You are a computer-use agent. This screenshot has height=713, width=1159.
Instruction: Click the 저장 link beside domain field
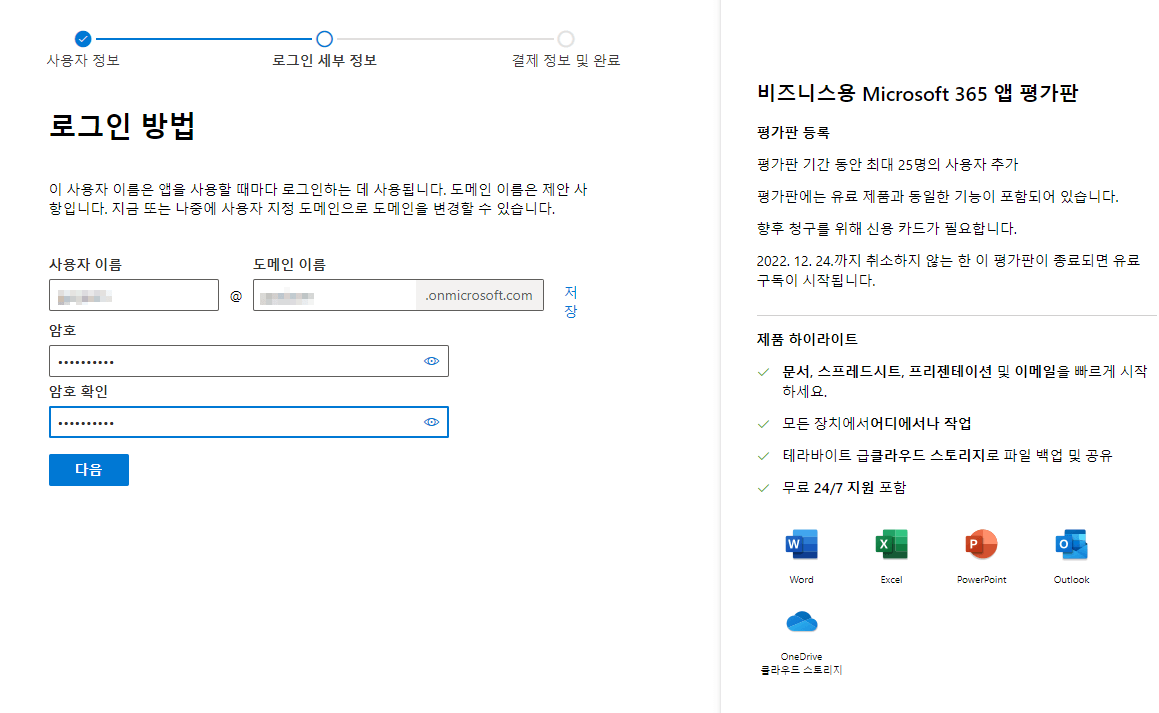click(x=570, y=300)
